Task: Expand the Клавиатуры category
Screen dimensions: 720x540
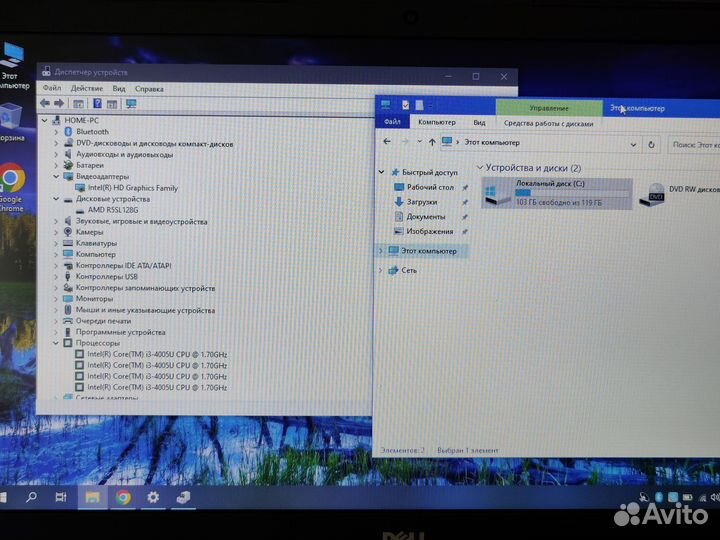Action: 56,243
